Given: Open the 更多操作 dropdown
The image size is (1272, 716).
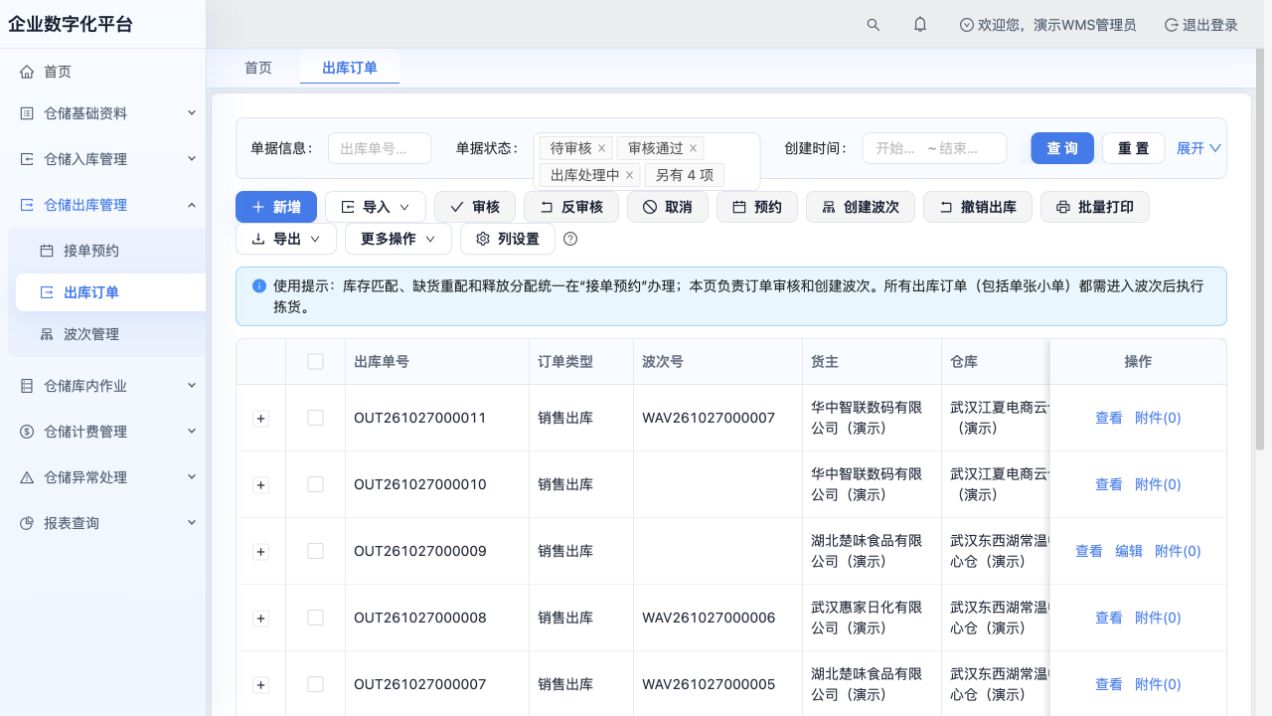Looking at the screenshot, I should pyautogui.click(x=398, y=239).
